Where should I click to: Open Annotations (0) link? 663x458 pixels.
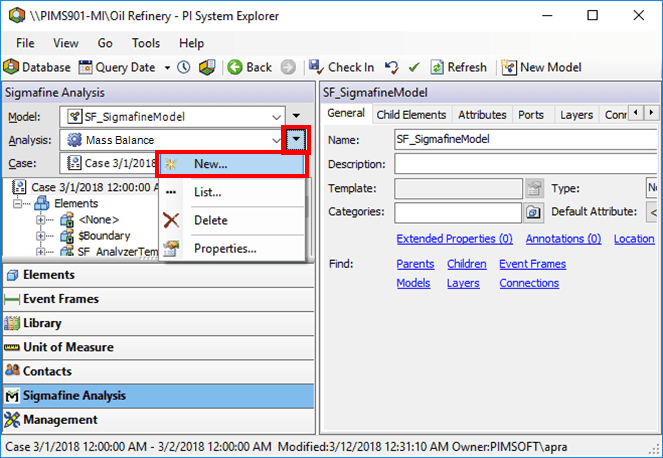coord(563,239)
